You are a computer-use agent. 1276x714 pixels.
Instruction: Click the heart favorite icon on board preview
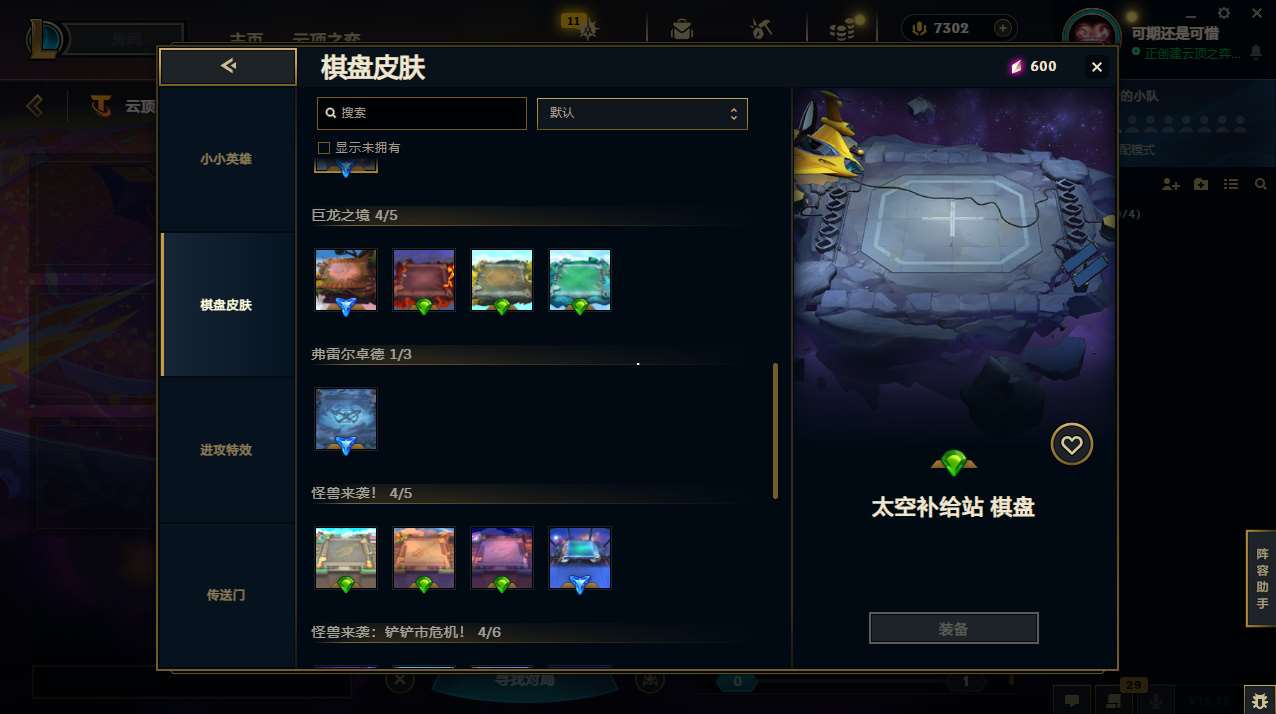point(1072,444)
